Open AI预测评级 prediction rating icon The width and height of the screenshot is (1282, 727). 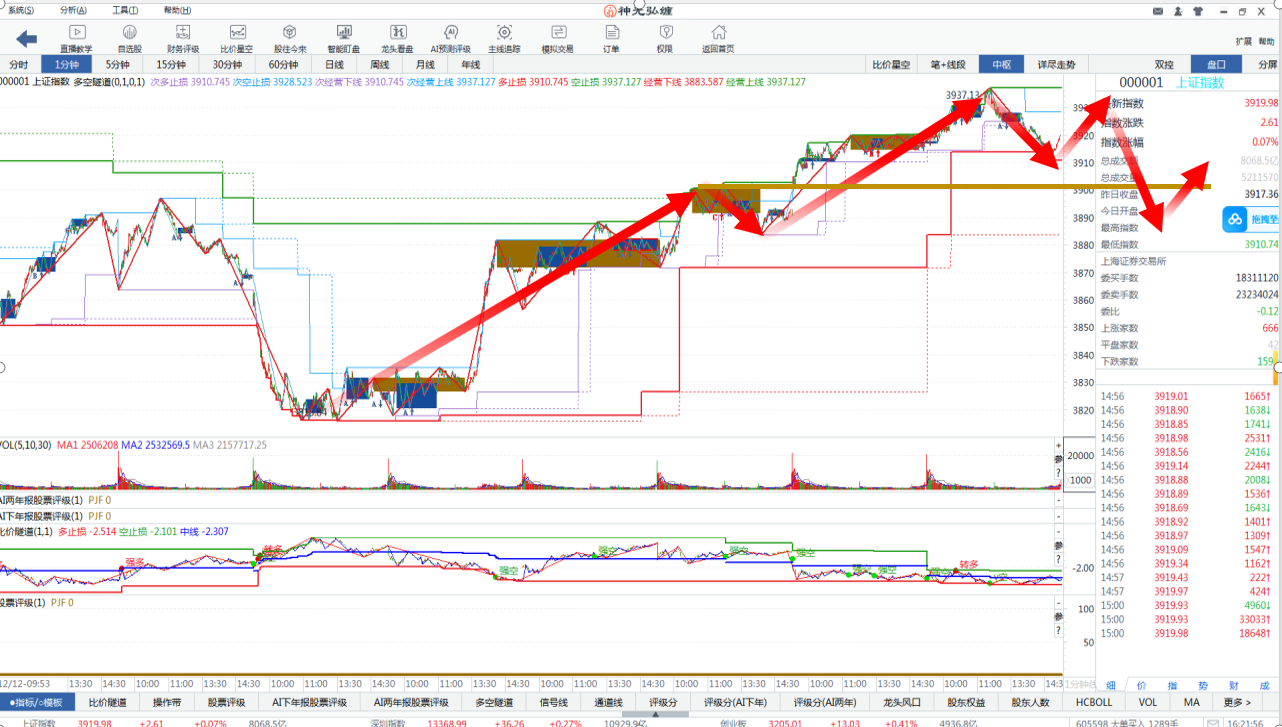point(450,38)
